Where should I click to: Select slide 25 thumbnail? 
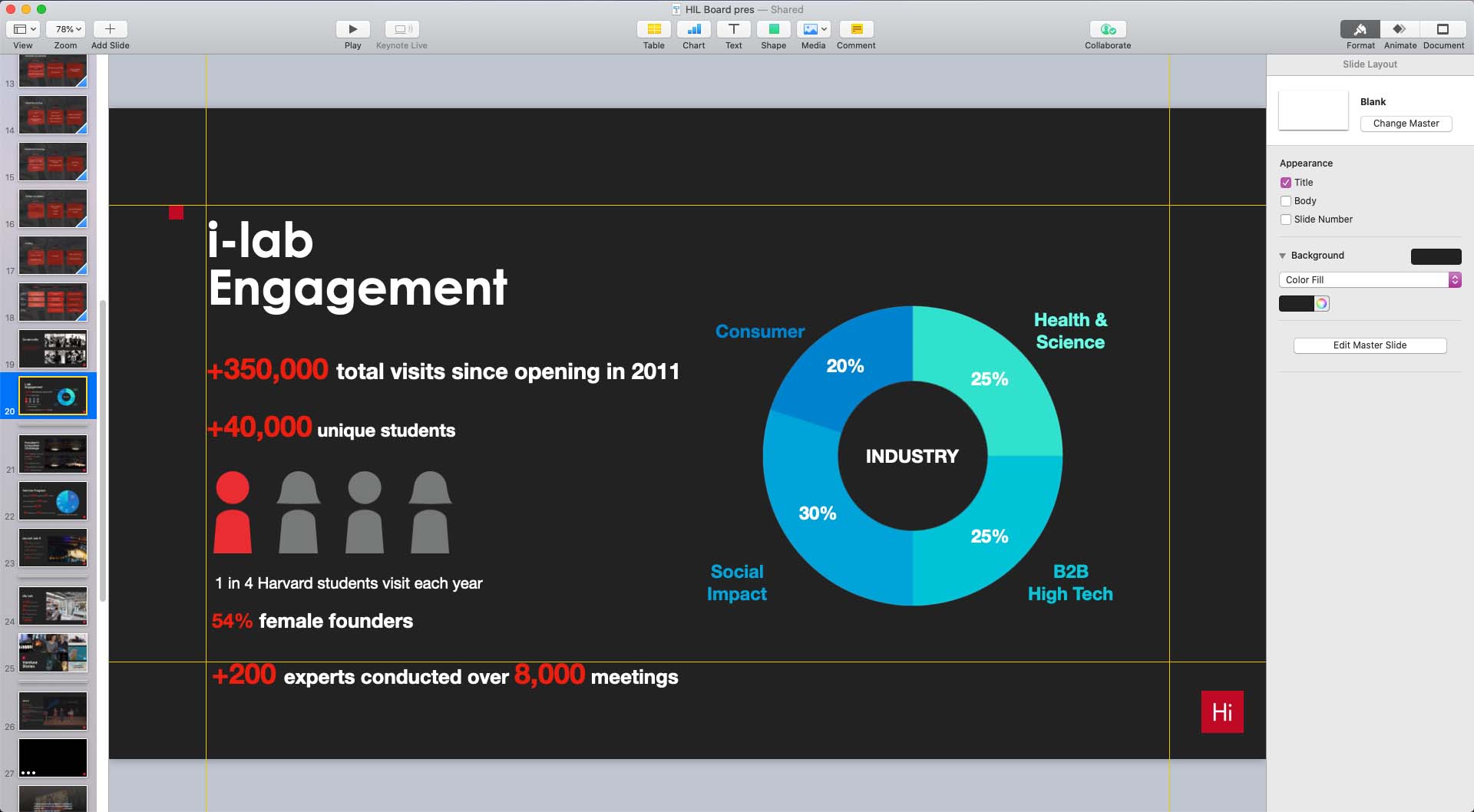[x=53, y=652]
